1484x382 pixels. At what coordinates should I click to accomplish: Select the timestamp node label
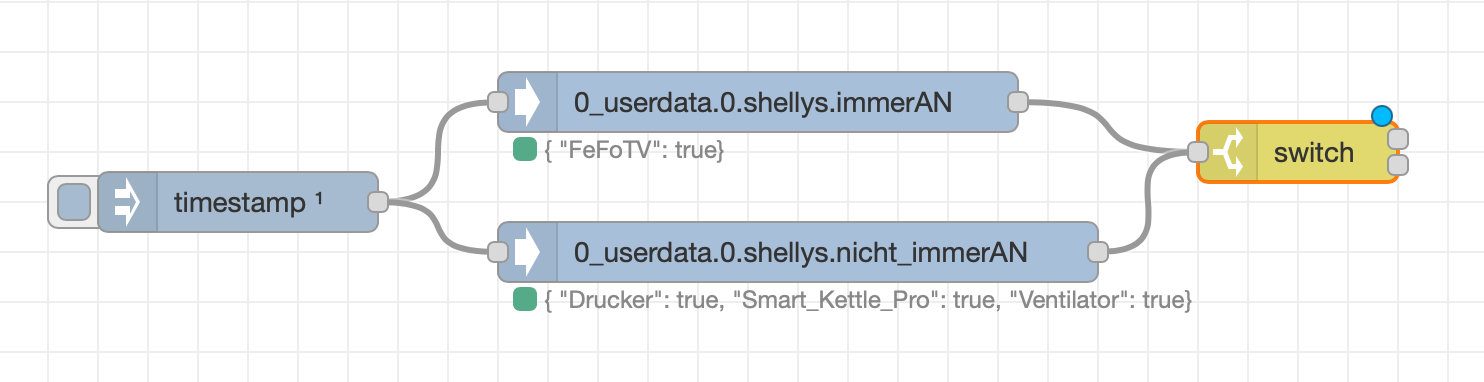point(248,203)
